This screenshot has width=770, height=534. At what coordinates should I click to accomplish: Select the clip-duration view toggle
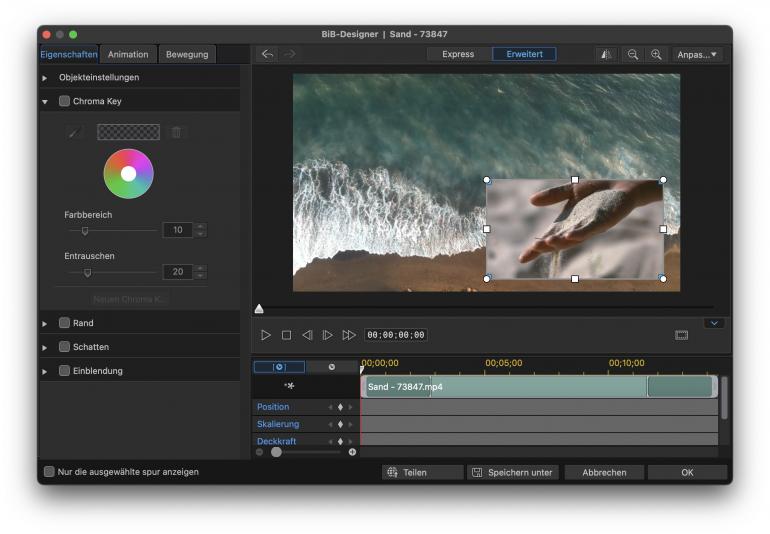tap(279, 367)
